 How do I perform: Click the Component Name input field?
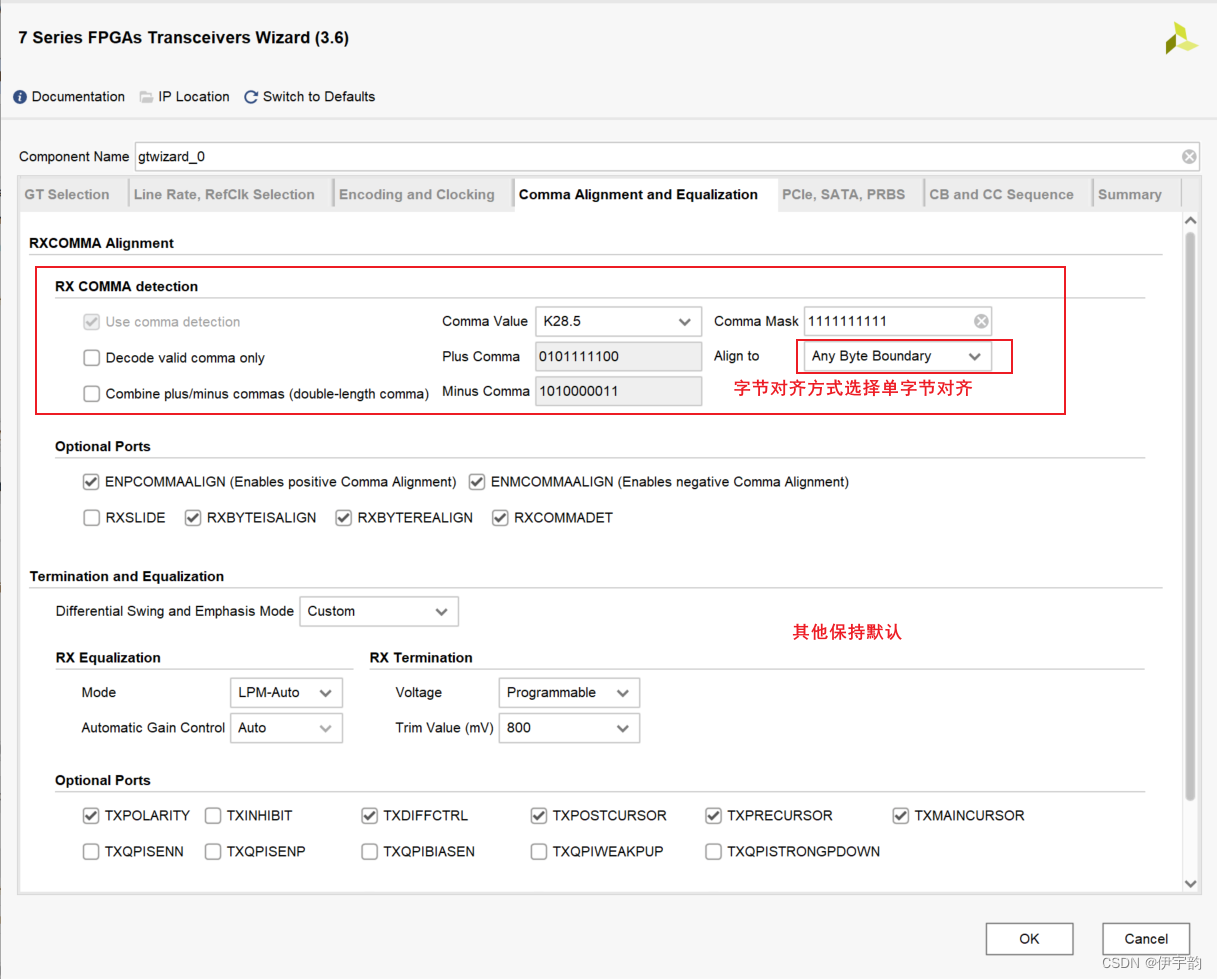666,156
